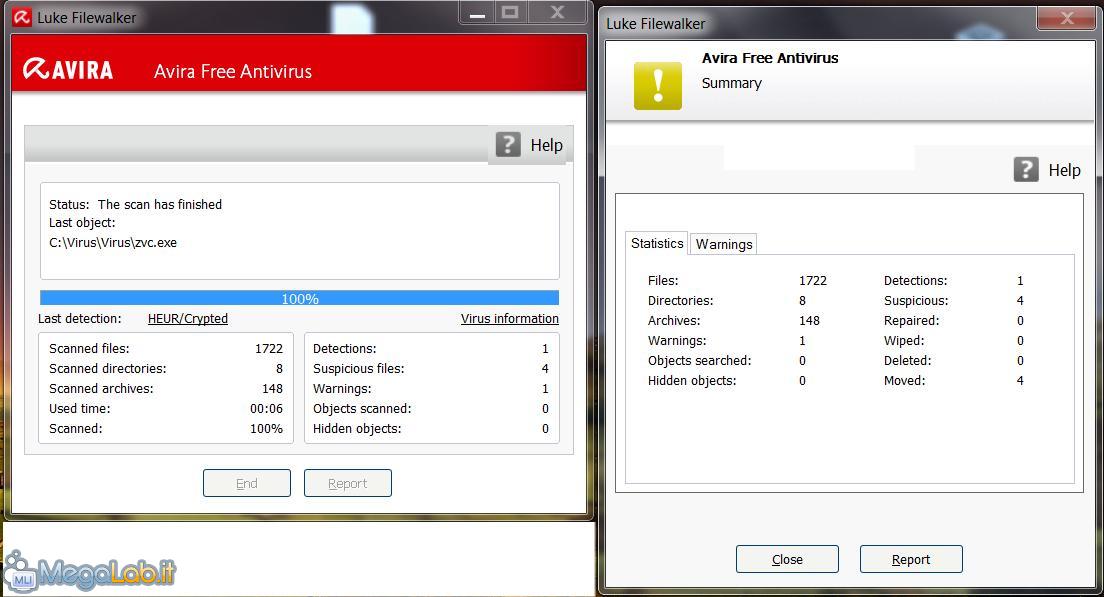This screenshot has width=1104, height=597.
Task: Click the 'Last object:' label
Action: [82, 222]
